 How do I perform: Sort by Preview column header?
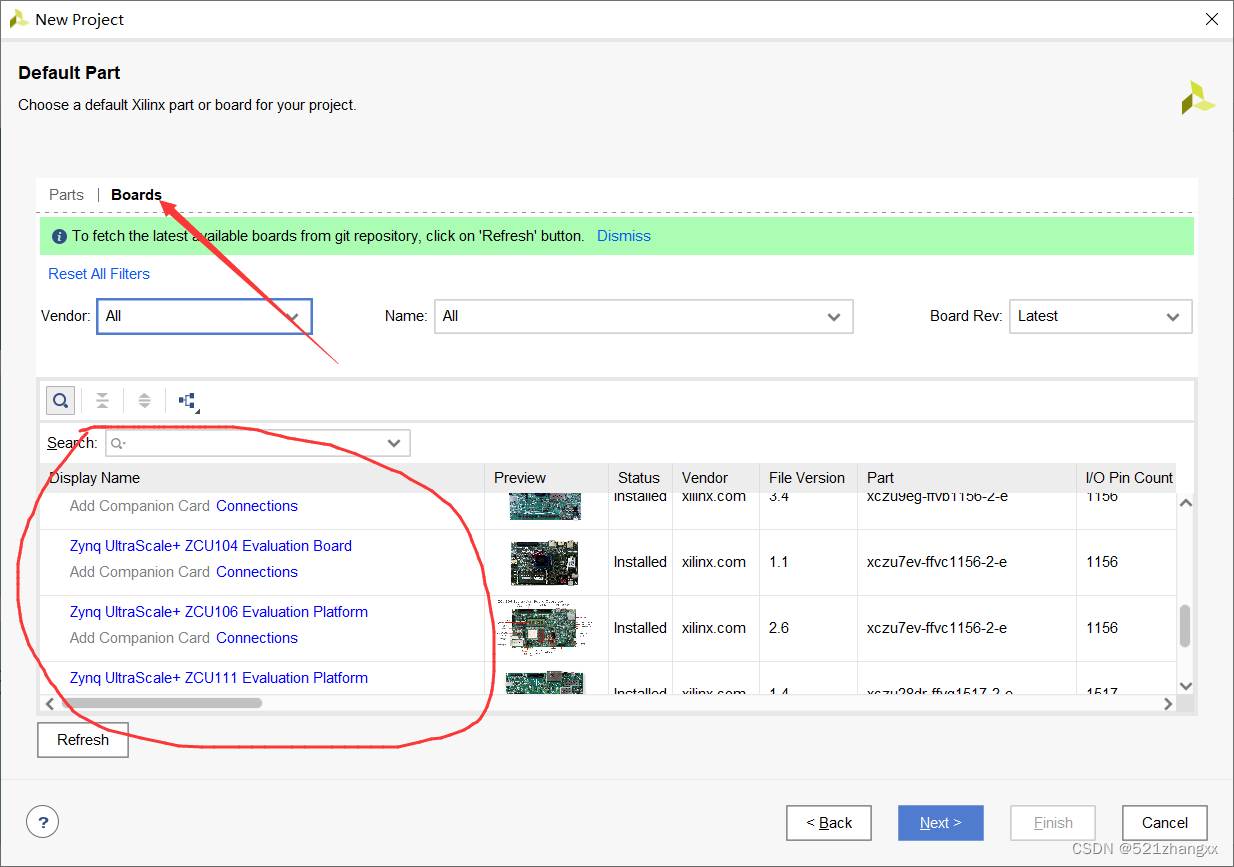546,478
